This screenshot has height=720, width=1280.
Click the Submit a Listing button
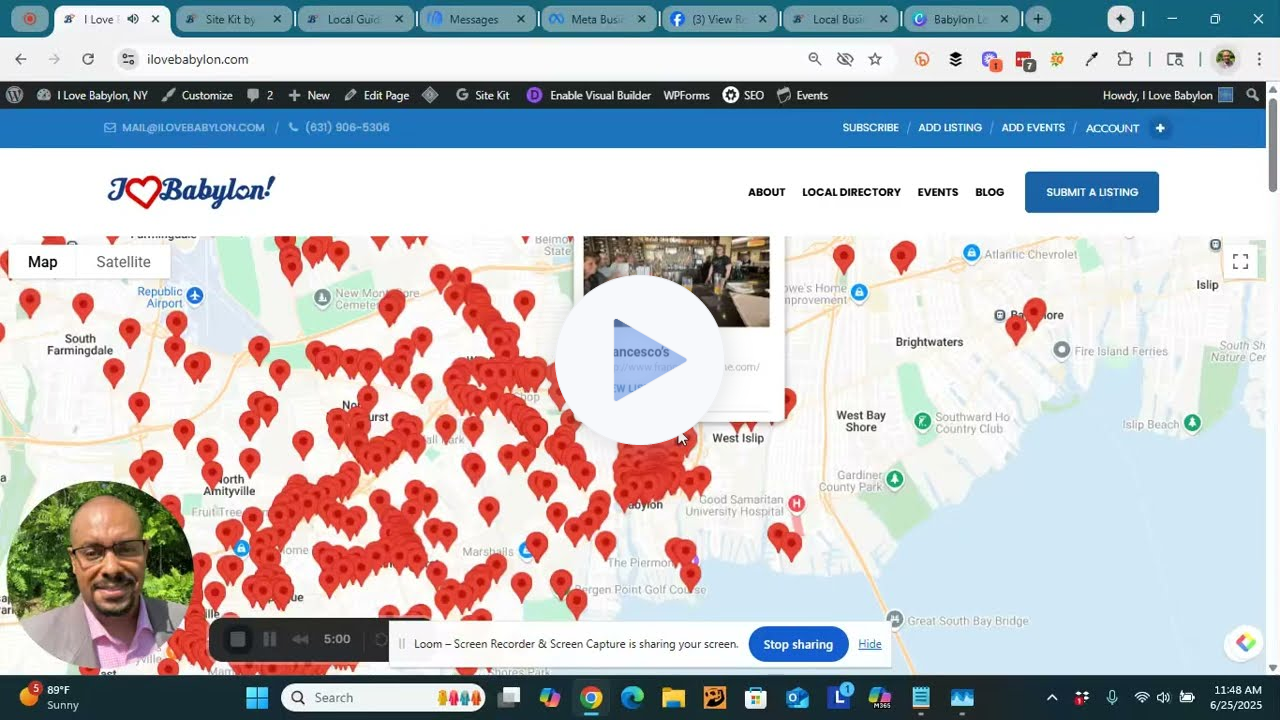[x=1092, y=192]
